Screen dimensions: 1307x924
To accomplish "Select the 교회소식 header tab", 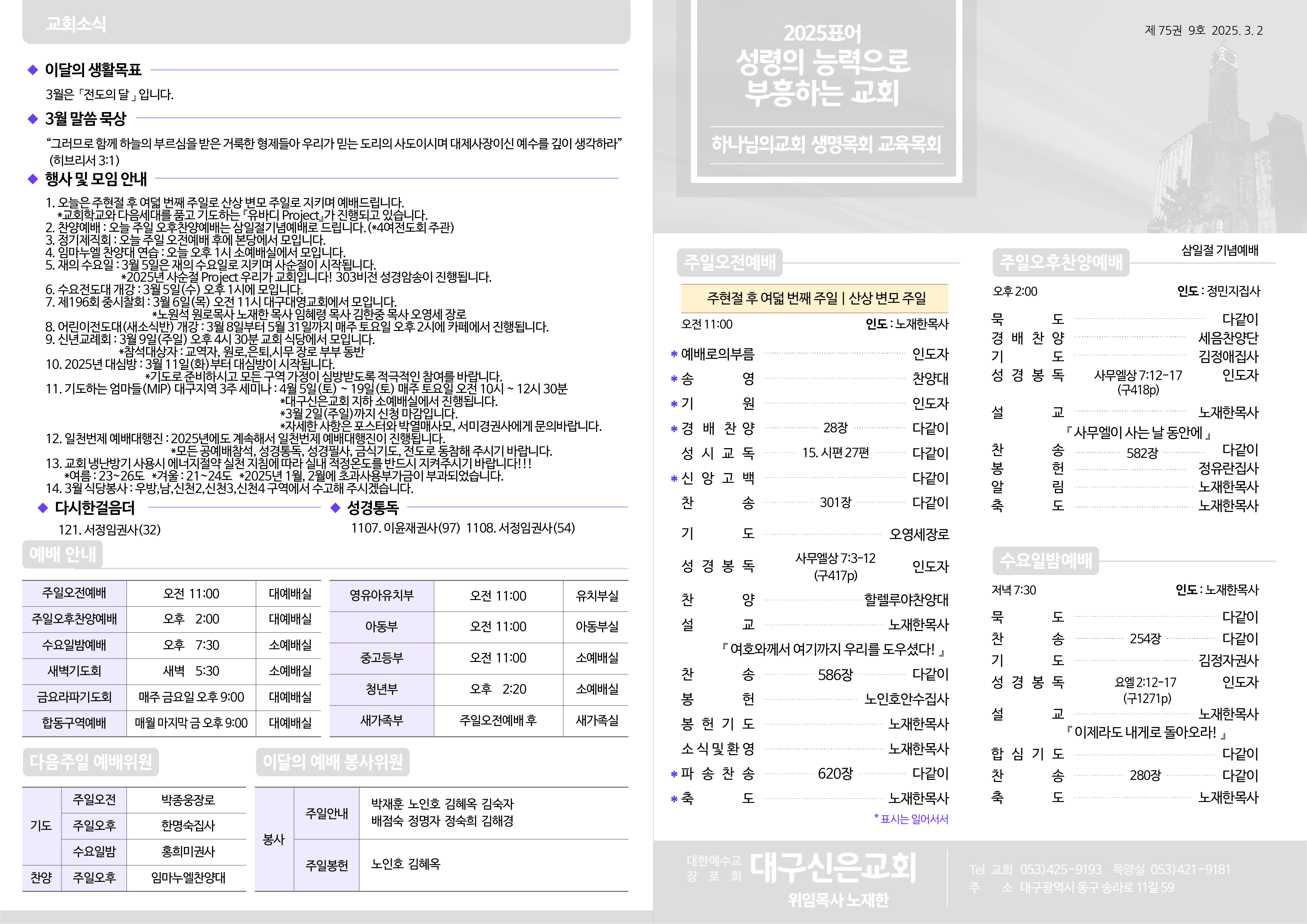I will pos(76,24).
